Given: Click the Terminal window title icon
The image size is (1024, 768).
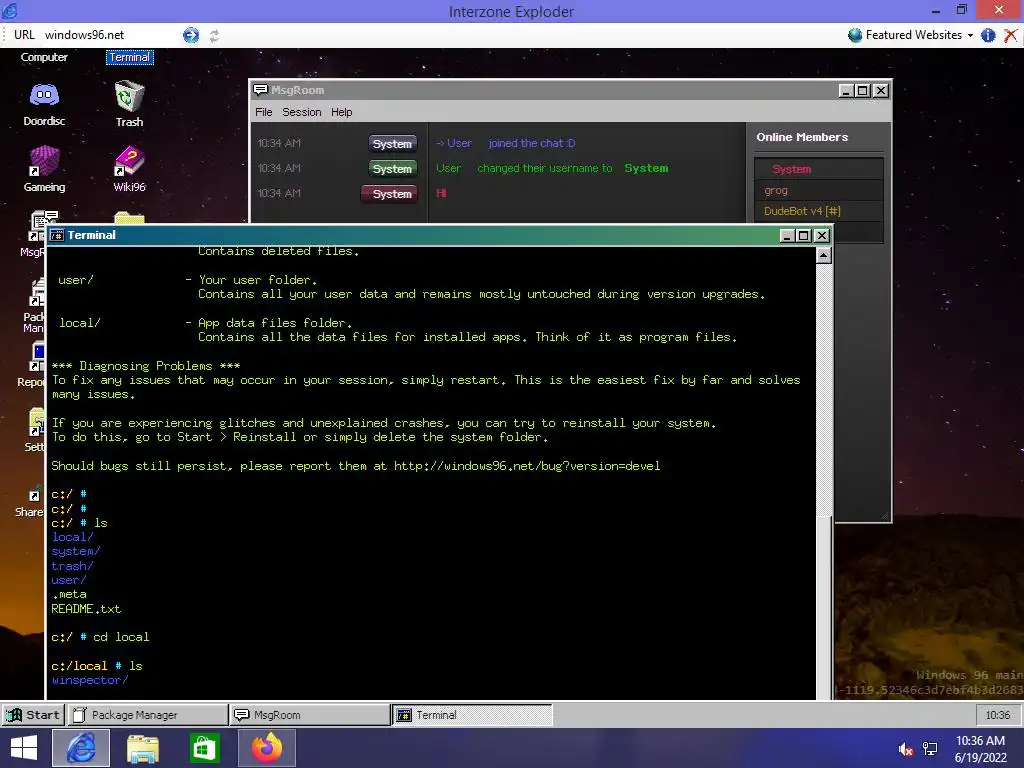Looking at the screenshot, I should point(57,235).
